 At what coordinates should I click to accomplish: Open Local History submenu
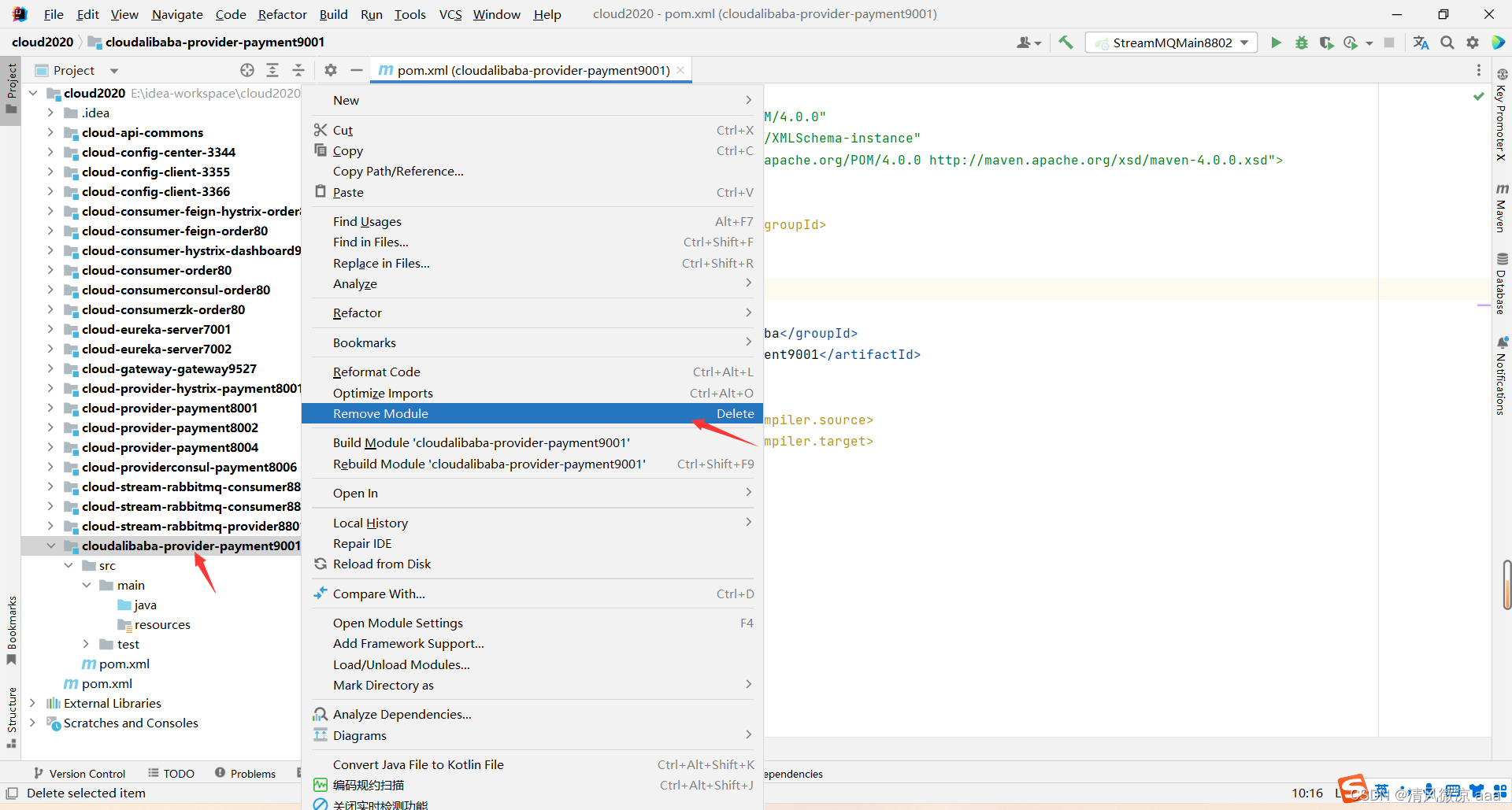532,523
